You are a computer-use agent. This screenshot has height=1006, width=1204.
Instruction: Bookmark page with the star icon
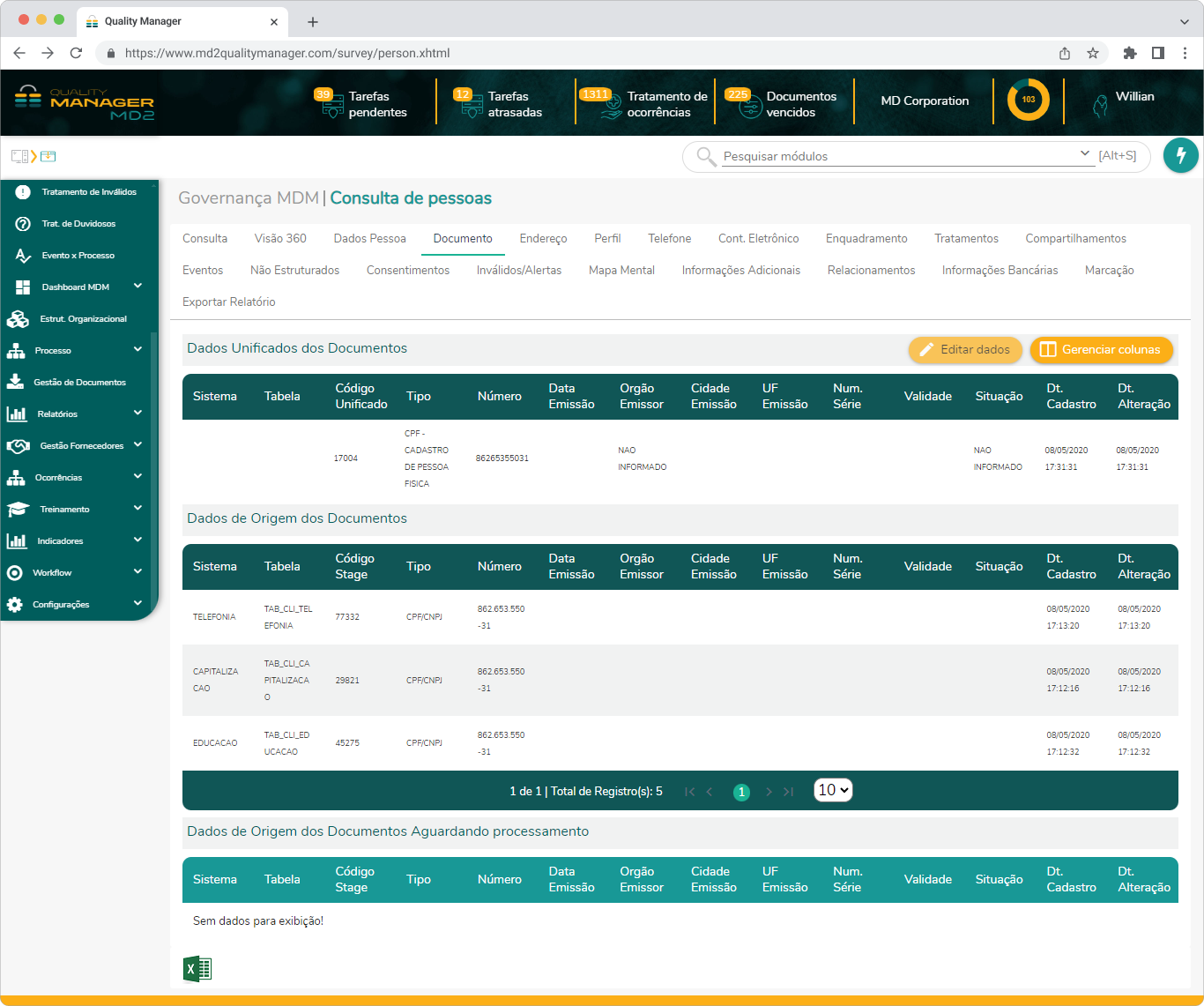coord(1093,53)
